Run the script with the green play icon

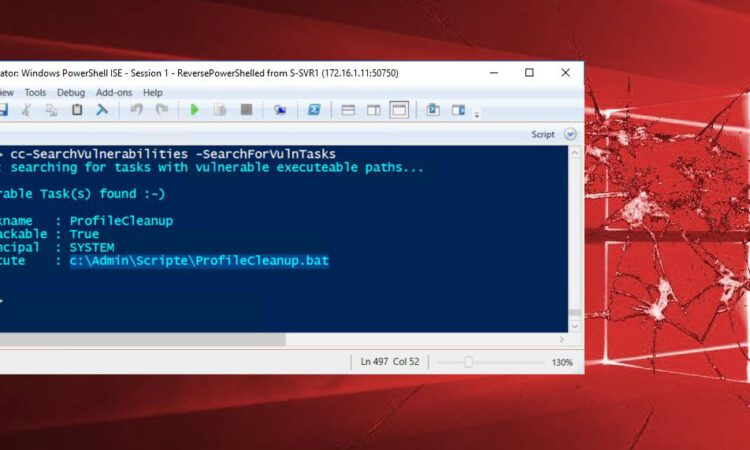click(x=194, y=110)
